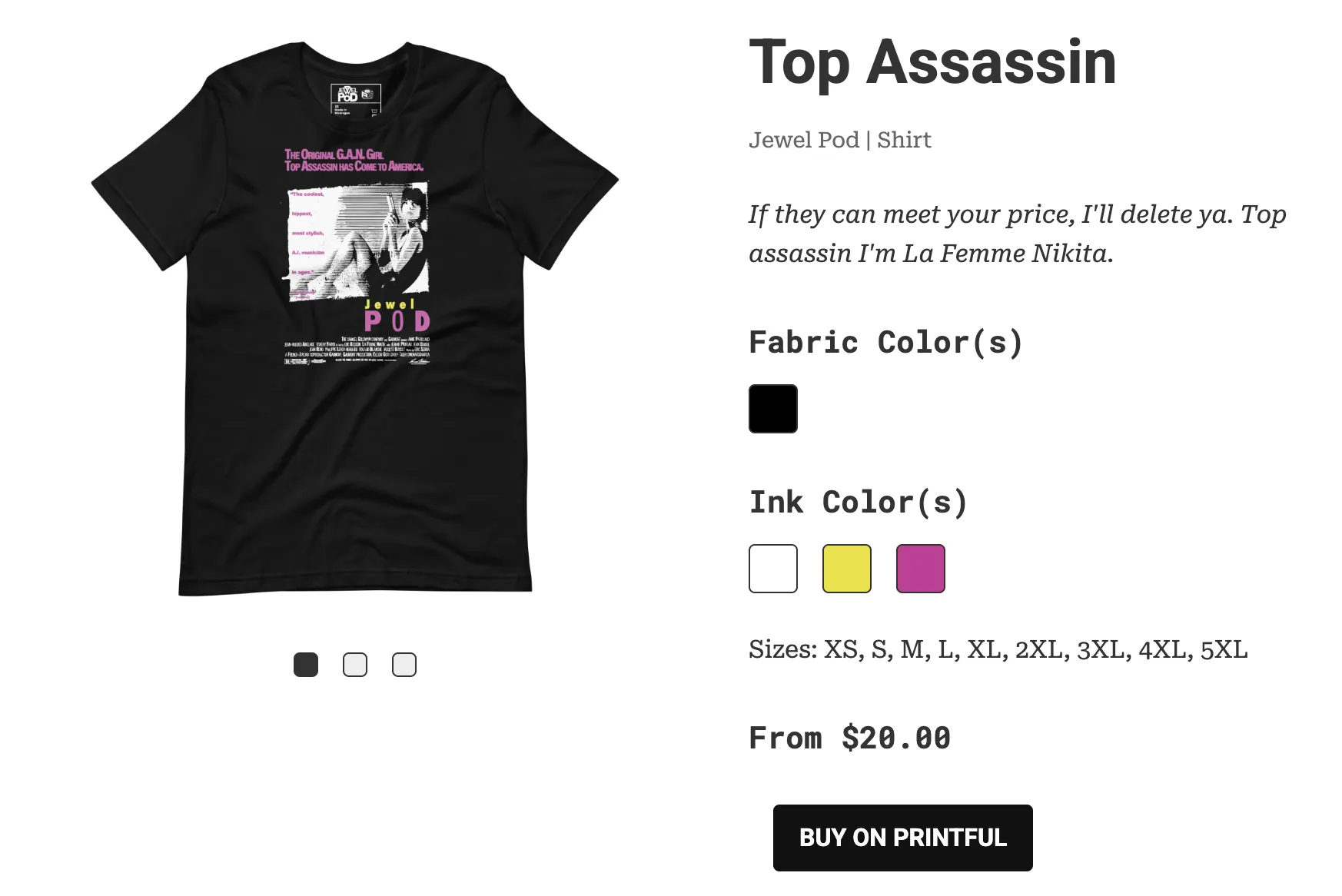
Task: Click the Ink Color(s) heading
Action: click(858, 503)
